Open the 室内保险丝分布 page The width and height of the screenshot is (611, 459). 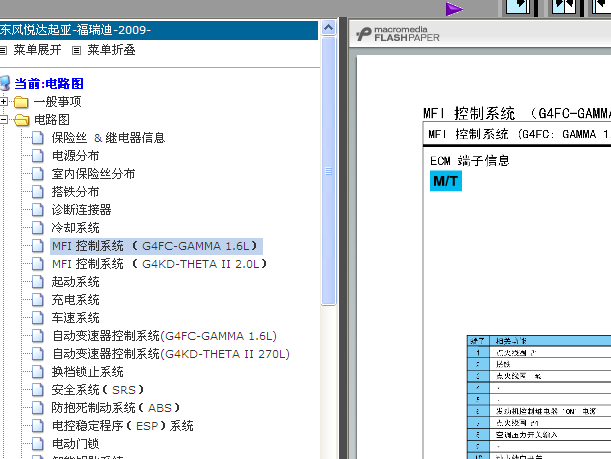tap(93, 173)
